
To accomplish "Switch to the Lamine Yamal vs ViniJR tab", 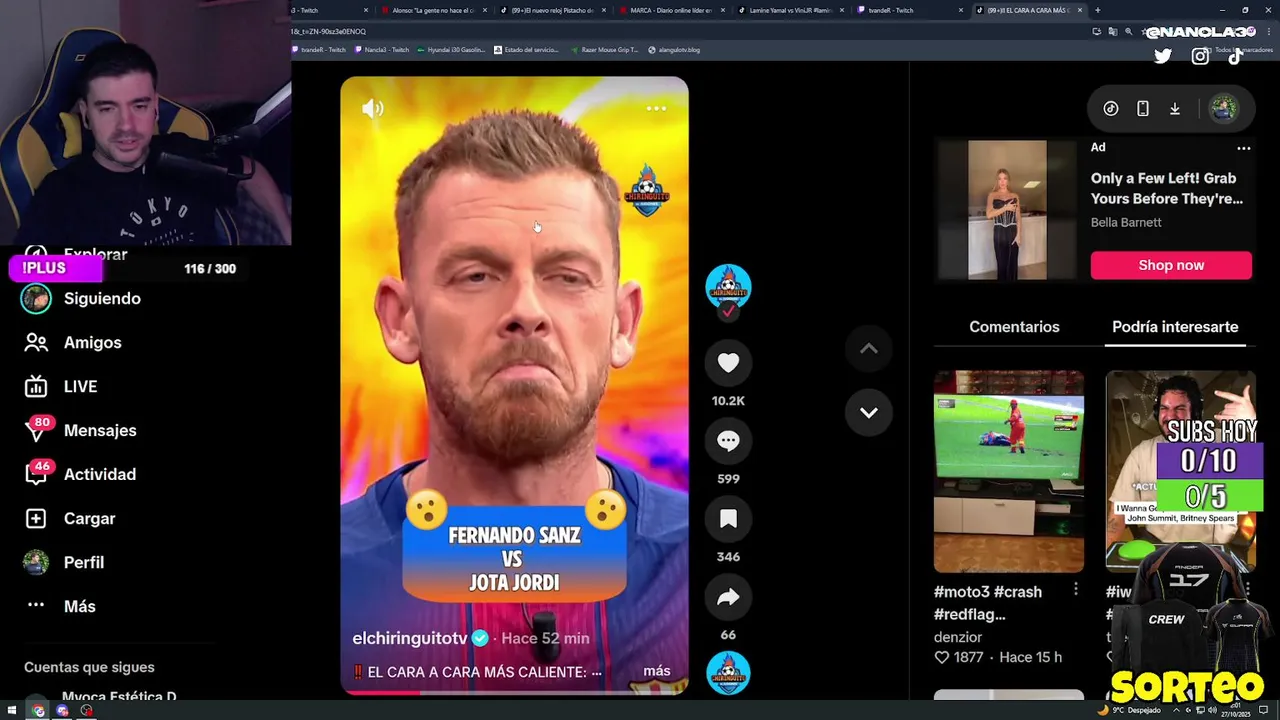I will [x=790, y=10].
